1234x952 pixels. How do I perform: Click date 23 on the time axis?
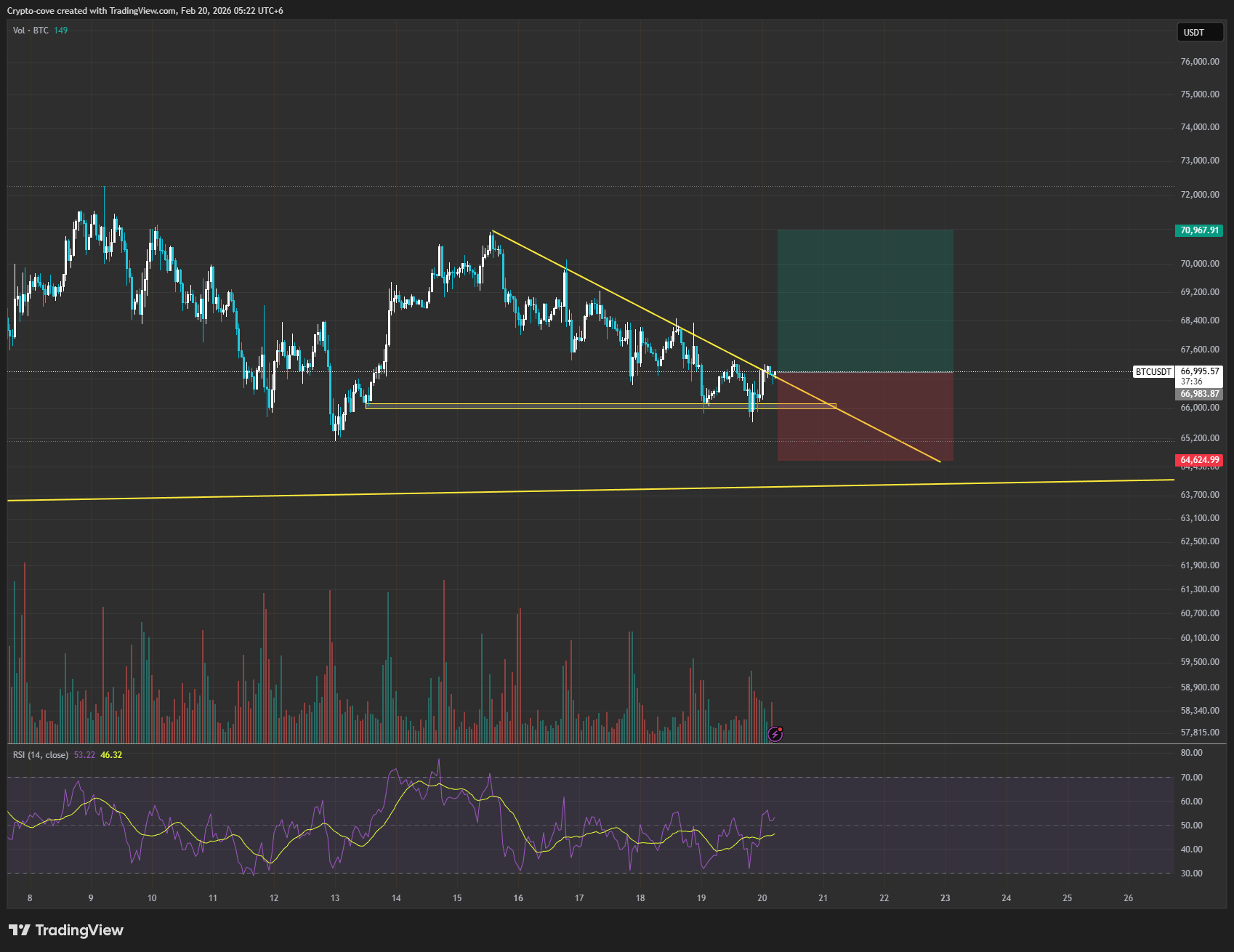point(945,898)
